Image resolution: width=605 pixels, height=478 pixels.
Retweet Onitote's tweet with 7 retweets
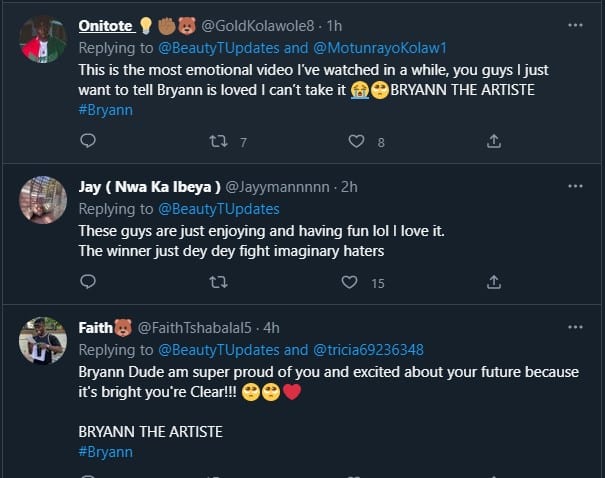coord(219,142)
